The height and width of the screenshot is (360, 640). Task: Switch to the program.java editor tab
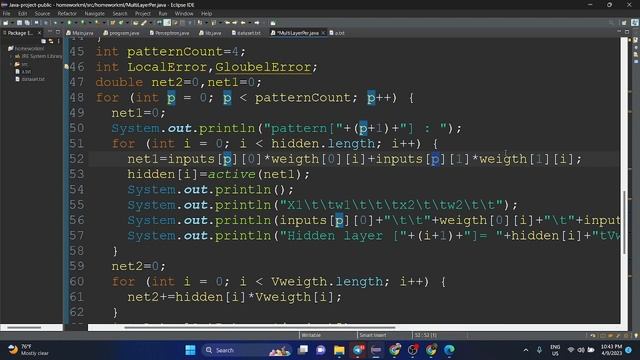(122, 33)
